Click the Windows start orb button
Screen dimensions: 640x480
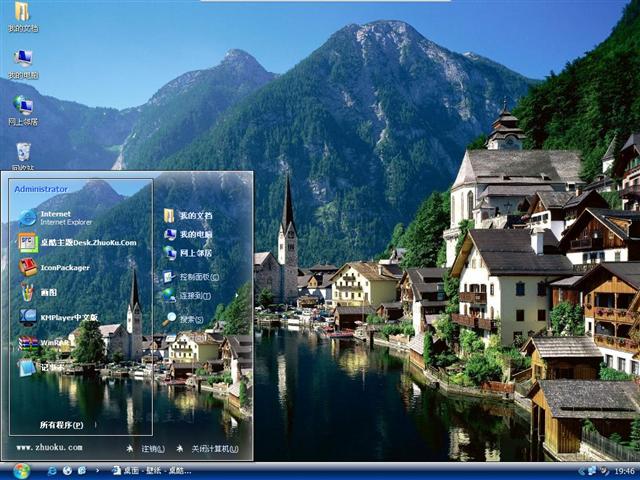click(21, 471)
